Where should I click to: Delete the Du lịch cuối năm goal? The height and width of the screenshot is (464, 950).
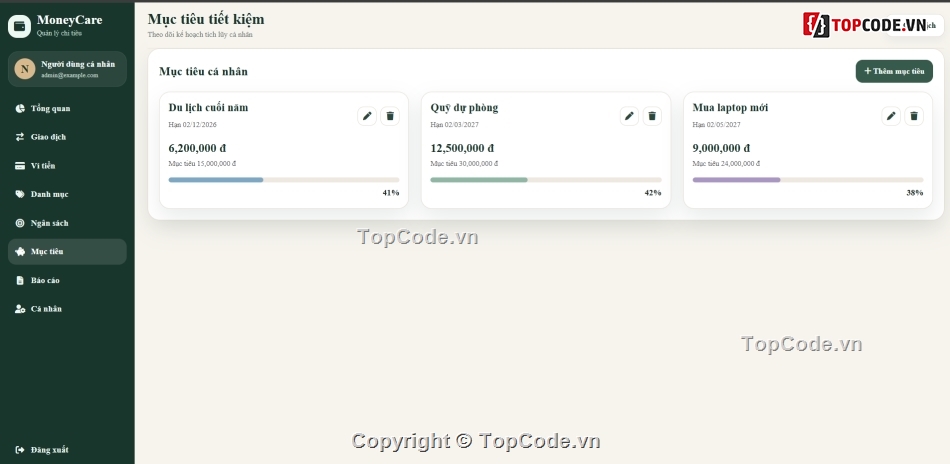click(390, 116)
